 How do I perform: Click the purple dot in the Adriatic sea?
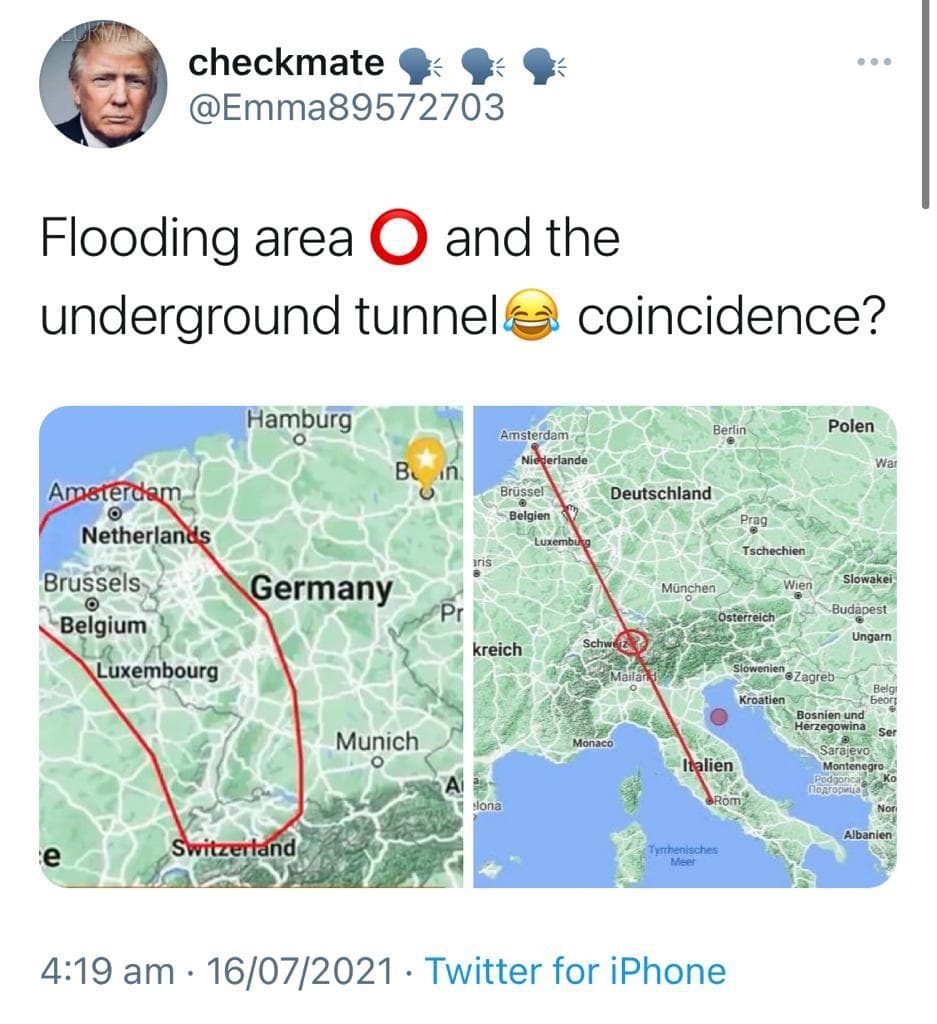[718, 716]
